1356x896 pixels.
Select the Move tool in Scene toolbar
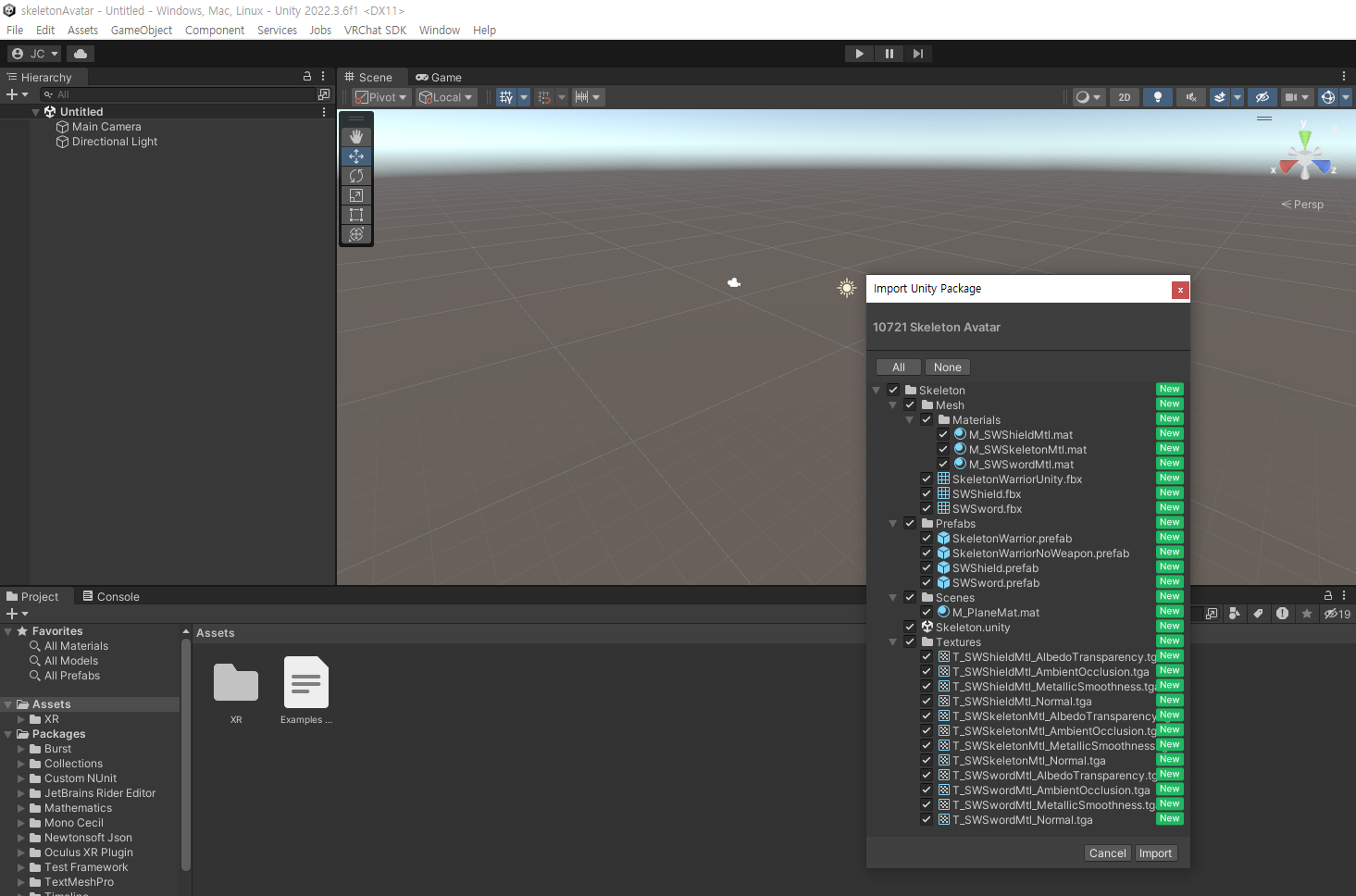click(x=356, y=156)
